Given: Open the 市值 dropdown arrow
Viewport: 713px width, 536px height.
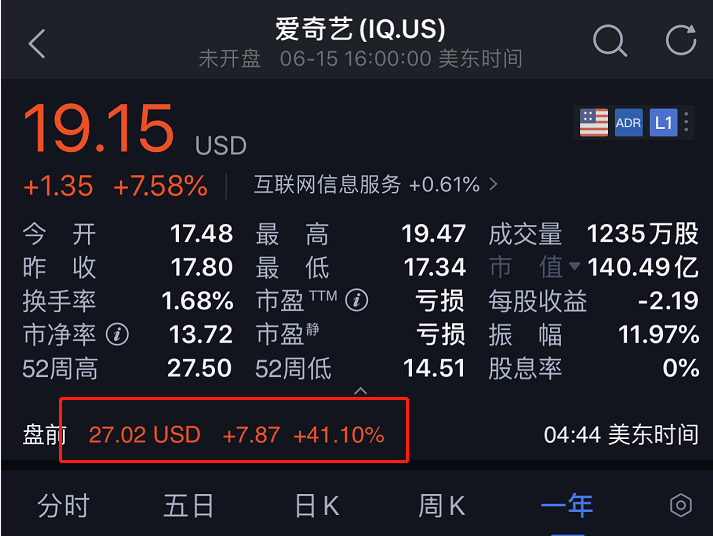Looking at the screenshot, I should point(574,267).
